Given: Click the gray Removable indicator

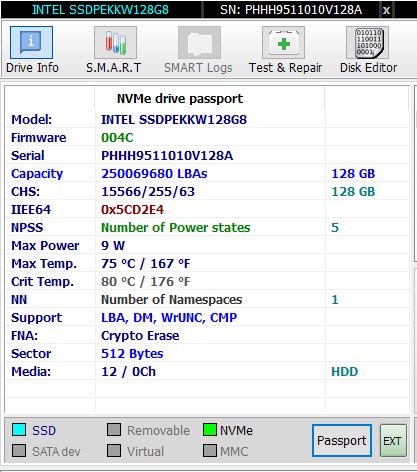Looking at the screenshot, I should 114,430.
